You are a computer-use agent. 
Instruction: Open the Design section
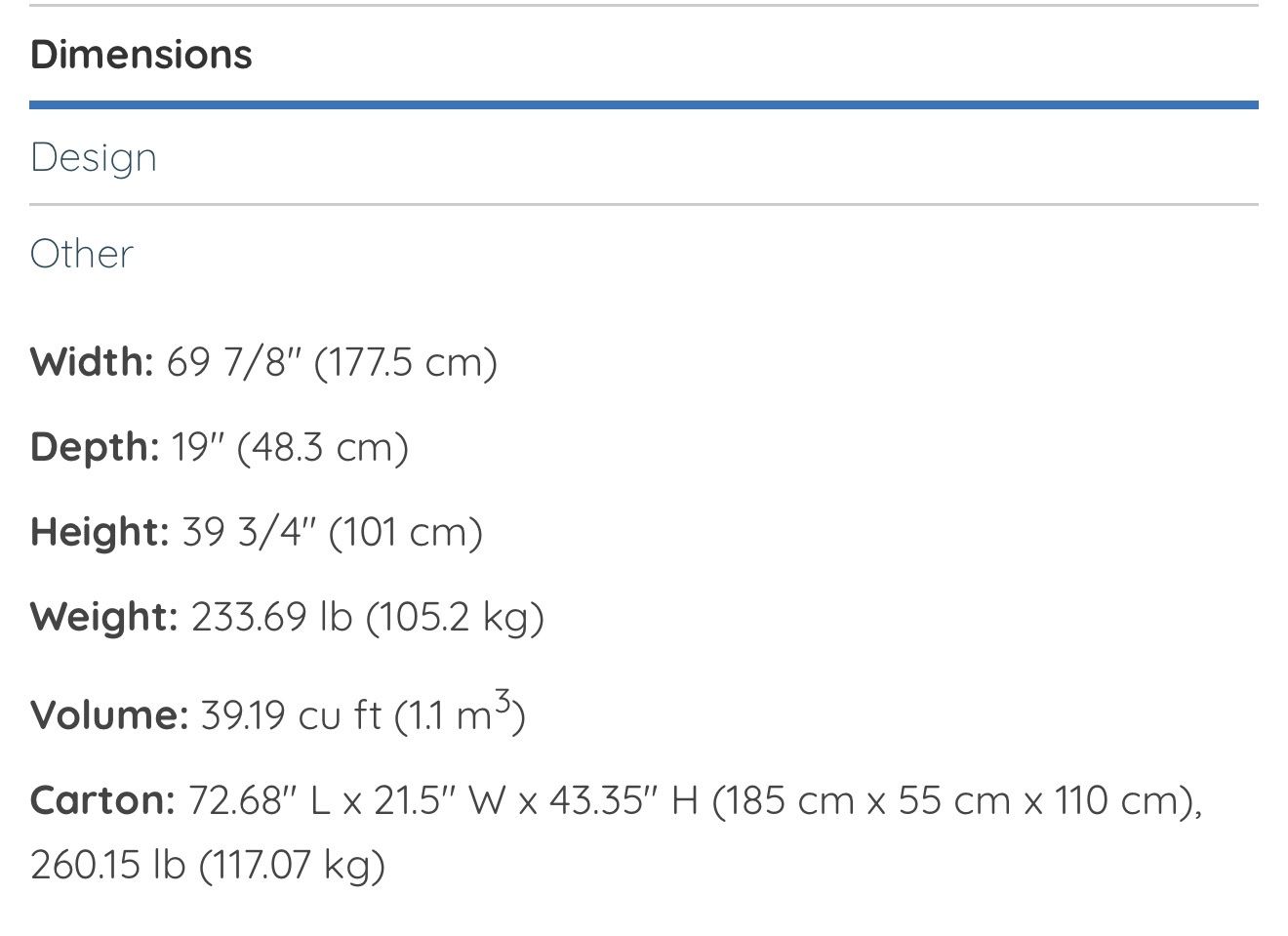94,158
